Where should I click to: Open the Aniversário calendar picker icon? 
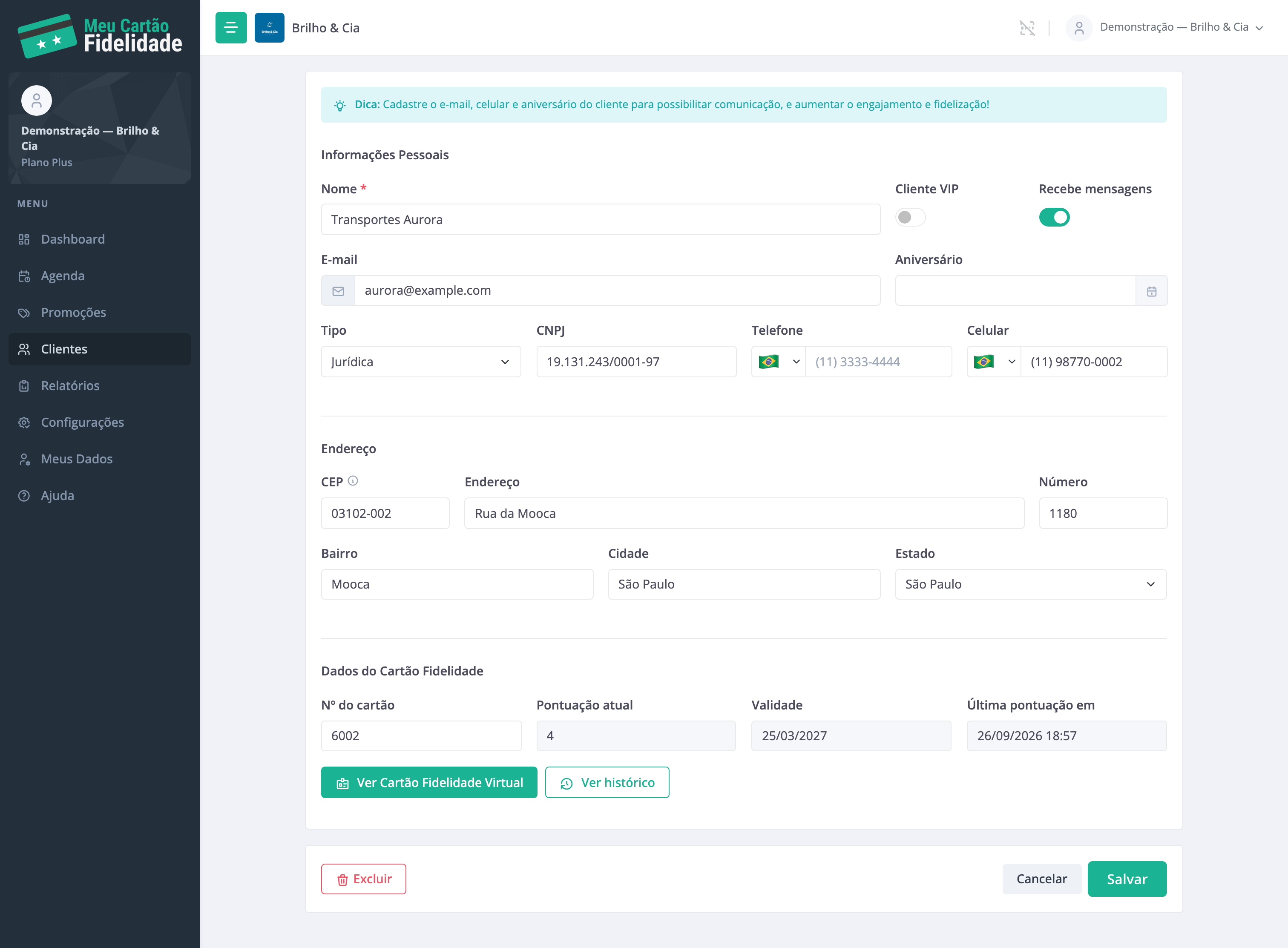[x=1151, y=291]
